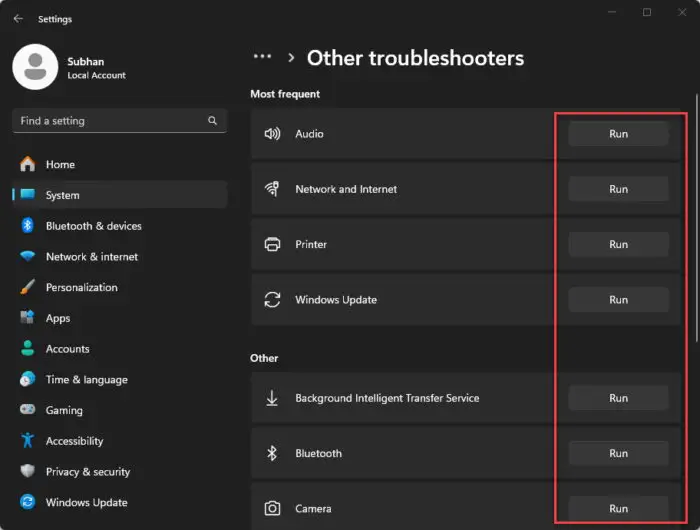Open Personalization settings

tap(120, 287)
